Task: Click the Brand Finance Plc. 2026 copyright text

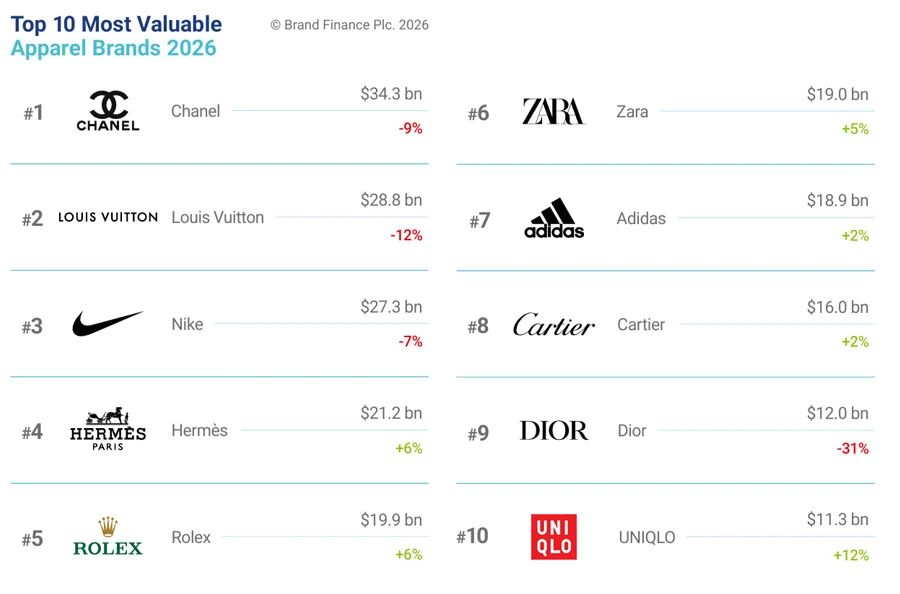Action: 350,25
